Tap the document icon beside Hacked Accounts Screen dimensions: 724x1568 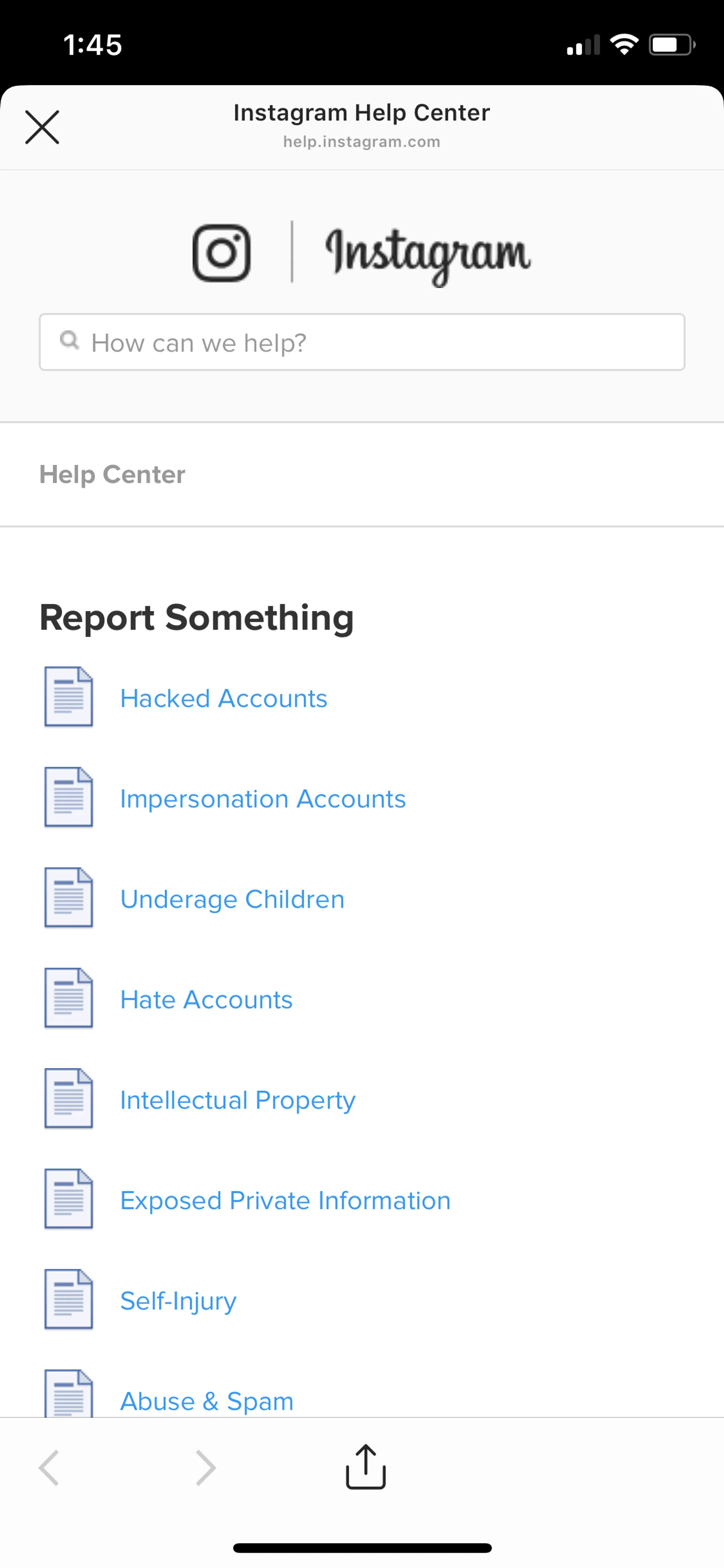coord(69,697)
